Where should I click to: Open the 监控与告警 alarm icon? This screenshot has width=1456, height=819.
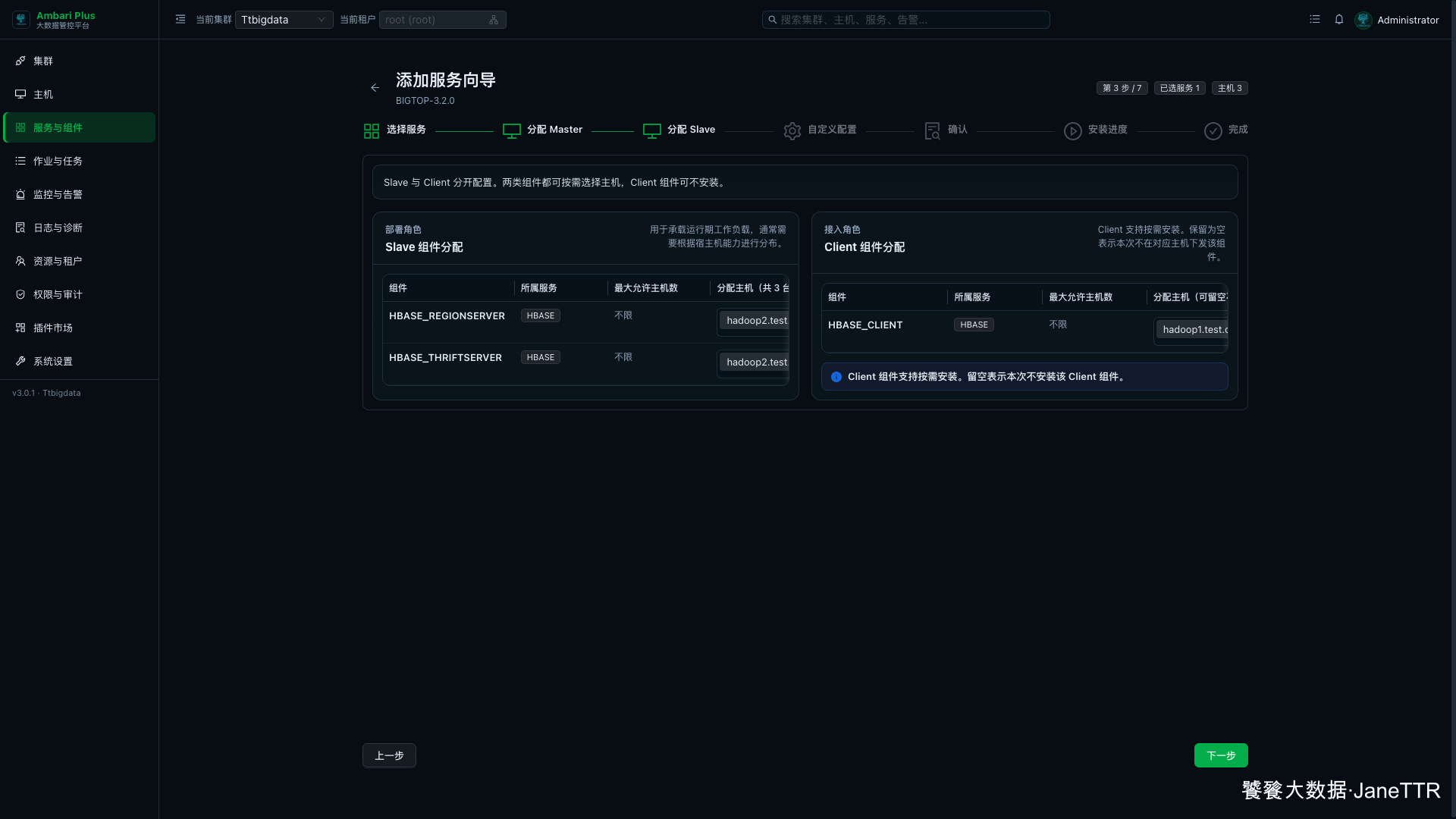tap(20, 194)
